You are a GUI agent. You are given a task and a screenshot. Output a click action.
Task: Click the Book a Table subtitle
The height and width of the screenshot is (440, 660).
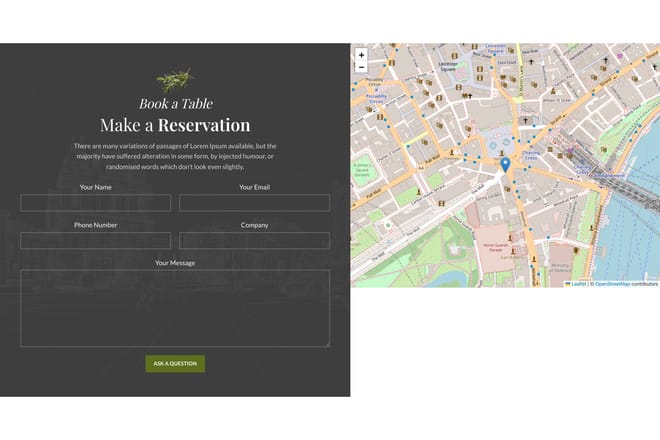176,104
